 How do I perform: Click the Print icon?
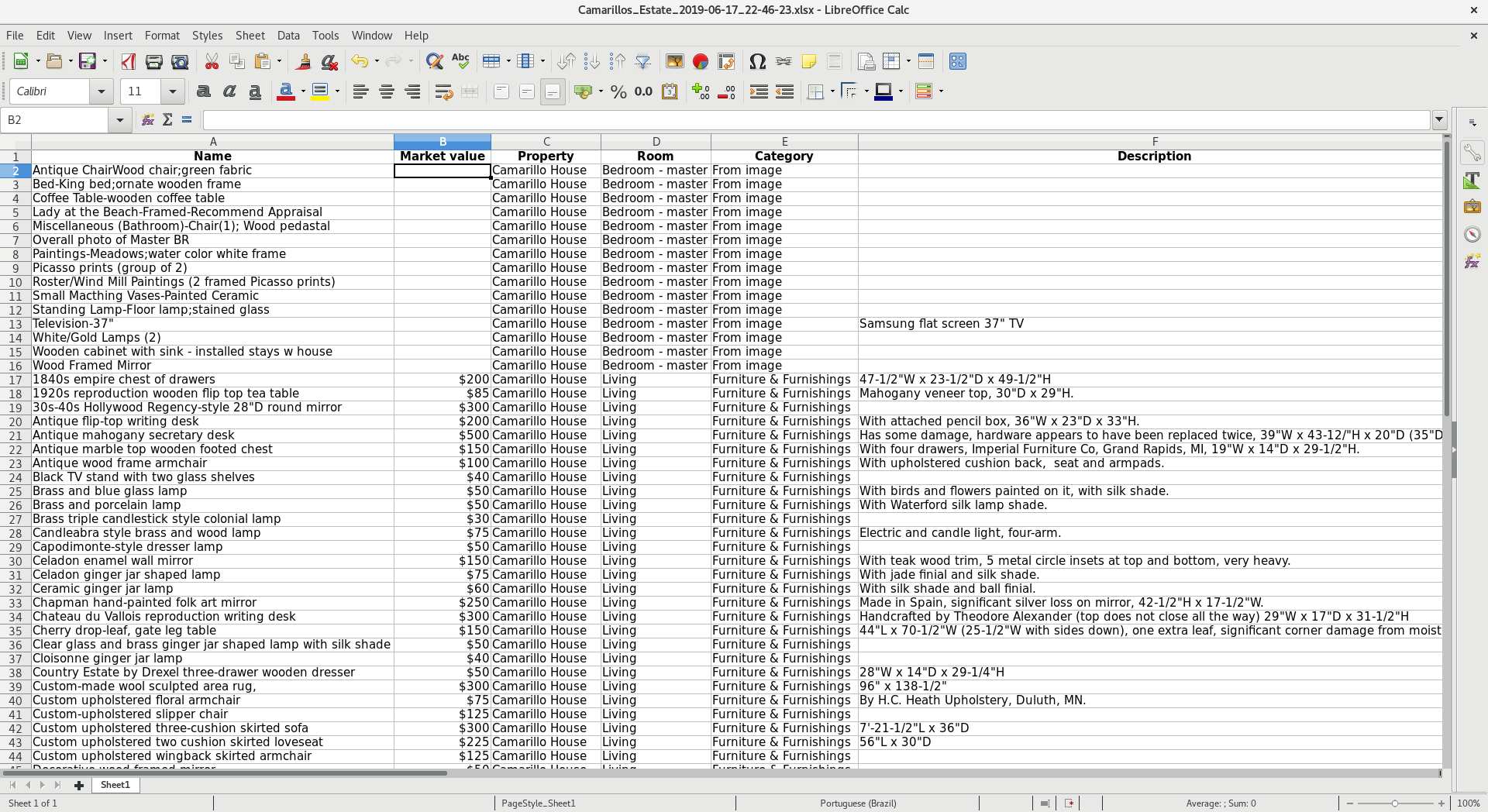154,61
